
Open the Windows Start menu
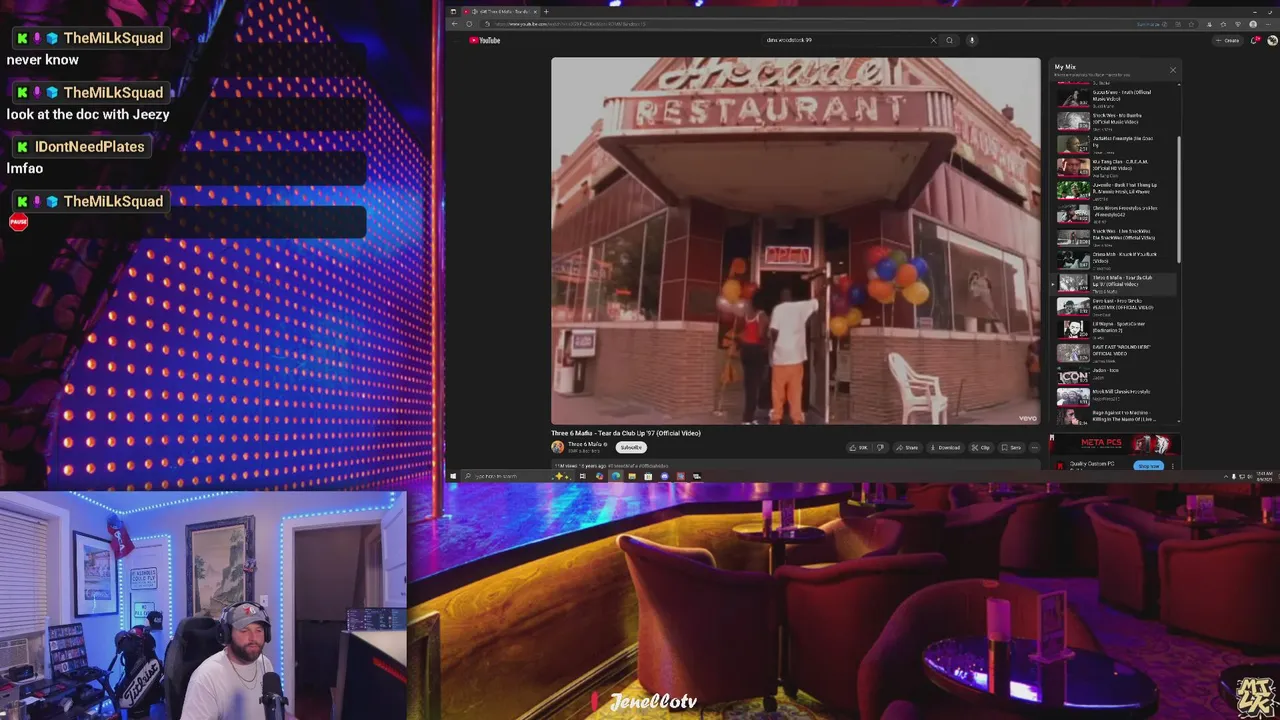[x=453, y=476]
